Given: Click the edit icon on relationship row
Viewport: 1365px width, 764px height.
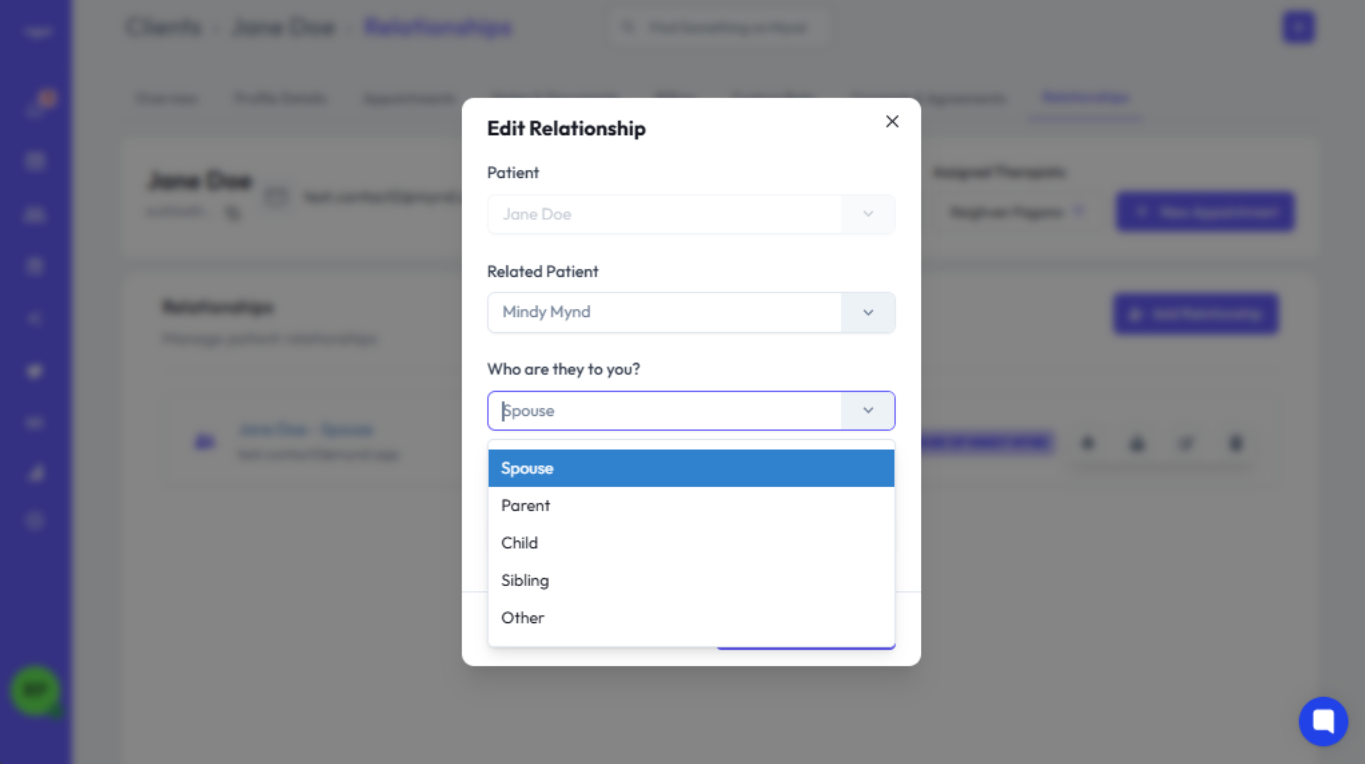Looking at the screenshot, I should 1186,443.
